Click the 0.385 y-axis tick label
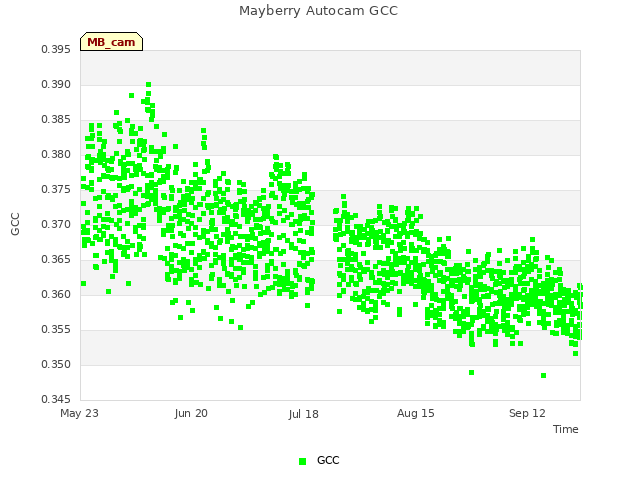The height and width of the screenshot is (480, 640). [x=56, y=120]
